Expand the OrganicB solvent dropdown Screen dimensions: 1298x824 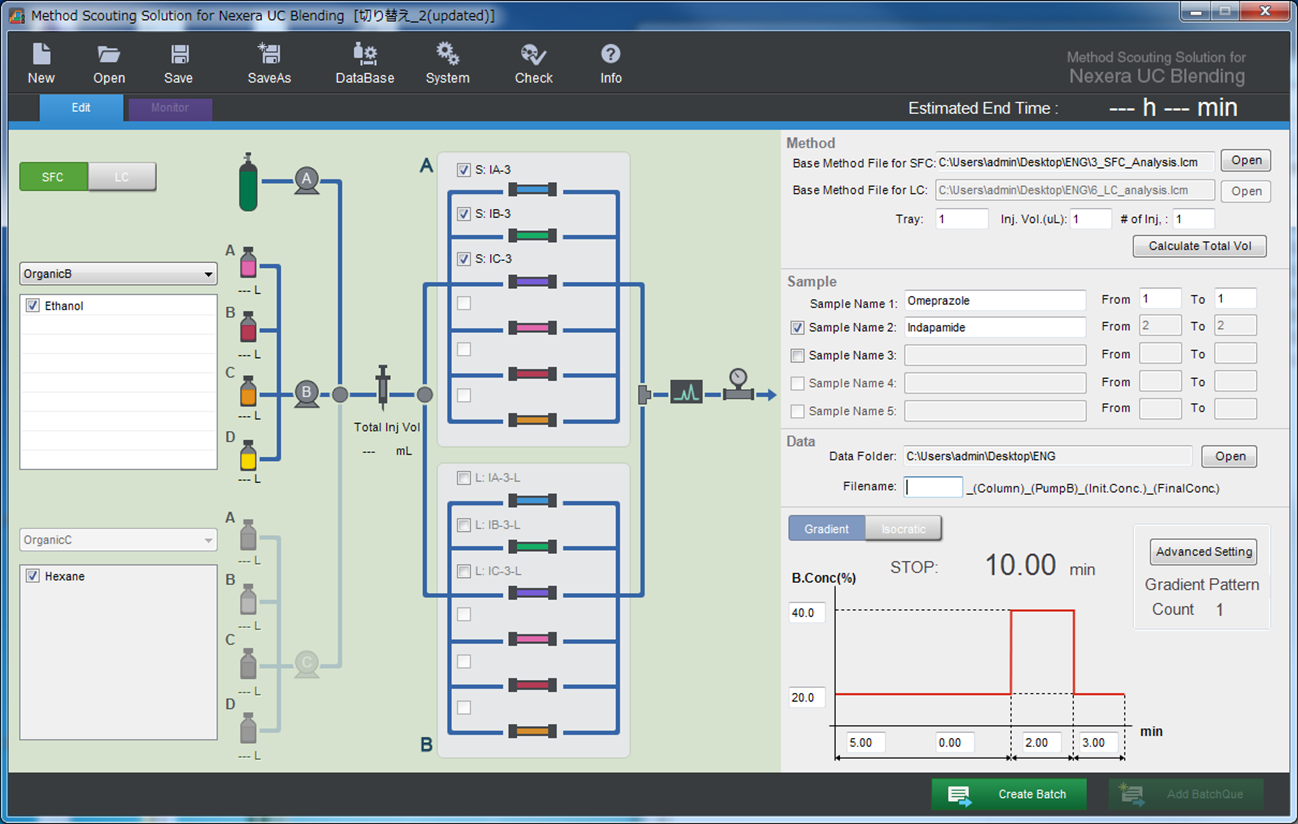(118, 273)
